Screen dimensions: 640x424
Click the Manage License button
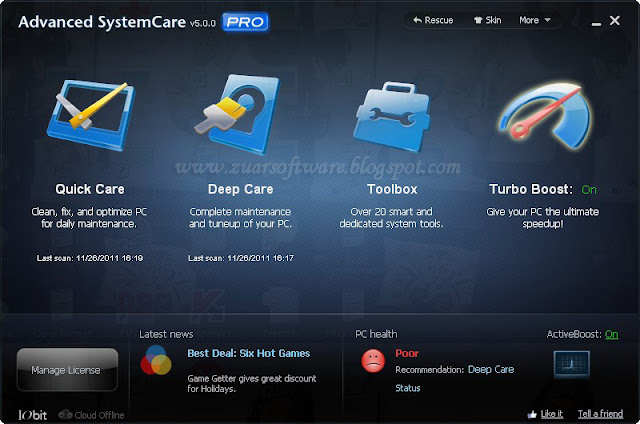pos(67,370)
